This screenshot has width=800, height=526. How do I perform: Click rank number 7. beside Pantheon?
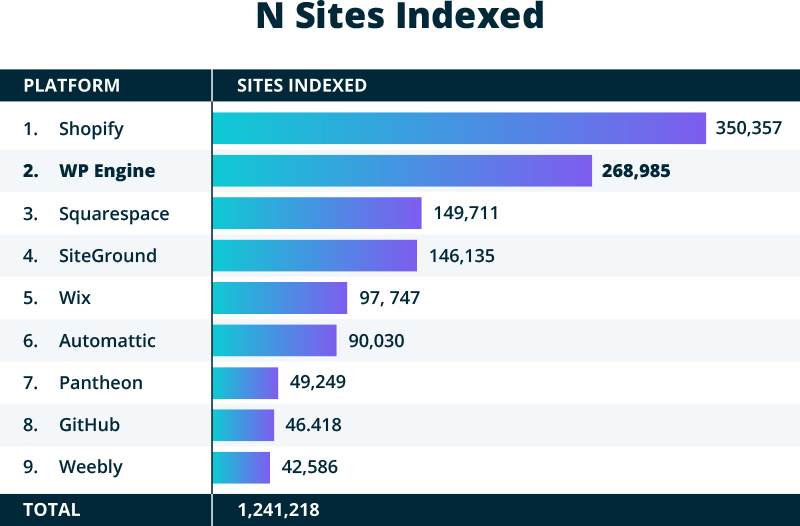(31, 383)
